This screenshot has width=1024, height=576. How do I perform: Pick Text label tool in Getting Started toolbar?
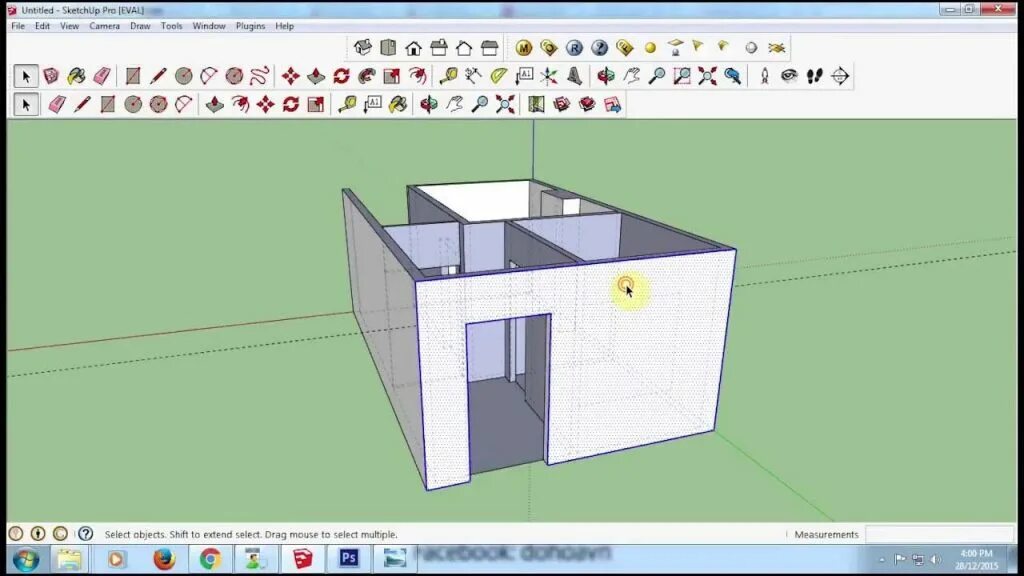(373, 104)
